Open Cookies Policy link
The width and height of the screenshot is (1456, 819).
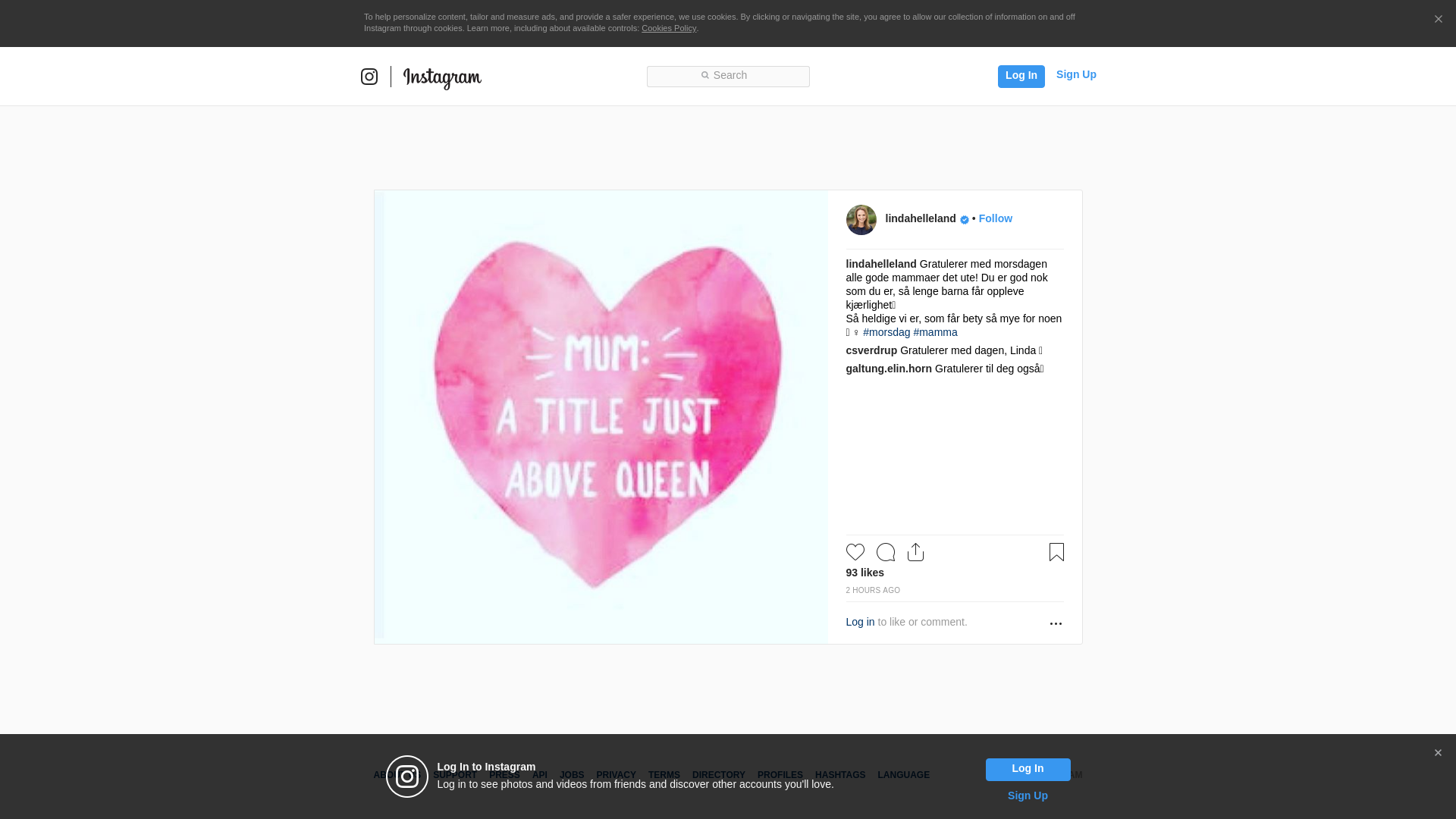(x=668, y=28)
